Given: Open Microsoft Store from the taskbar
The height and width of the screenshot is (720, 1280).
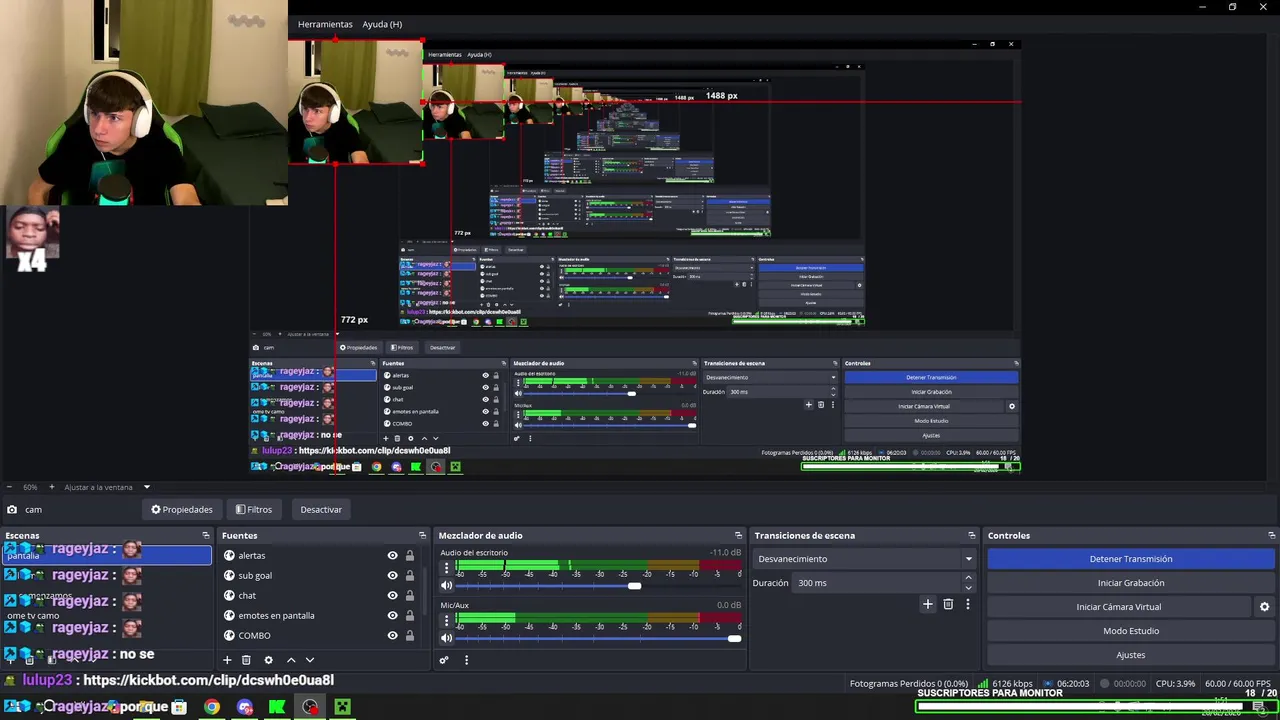Looking at the screenshot, I should click(x=179, y=707).
